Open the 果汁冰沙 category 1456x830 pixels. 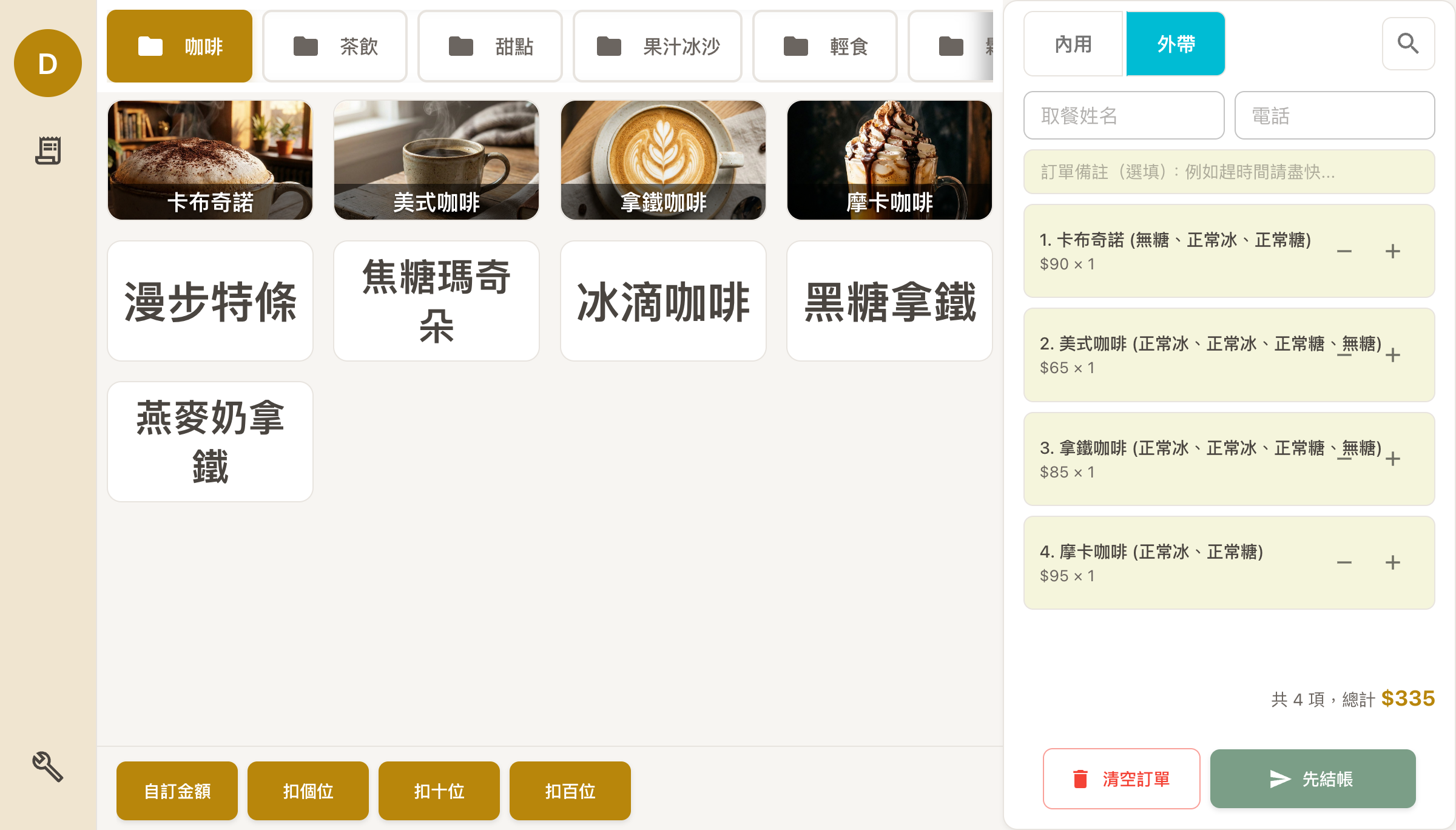pos(657,47)
